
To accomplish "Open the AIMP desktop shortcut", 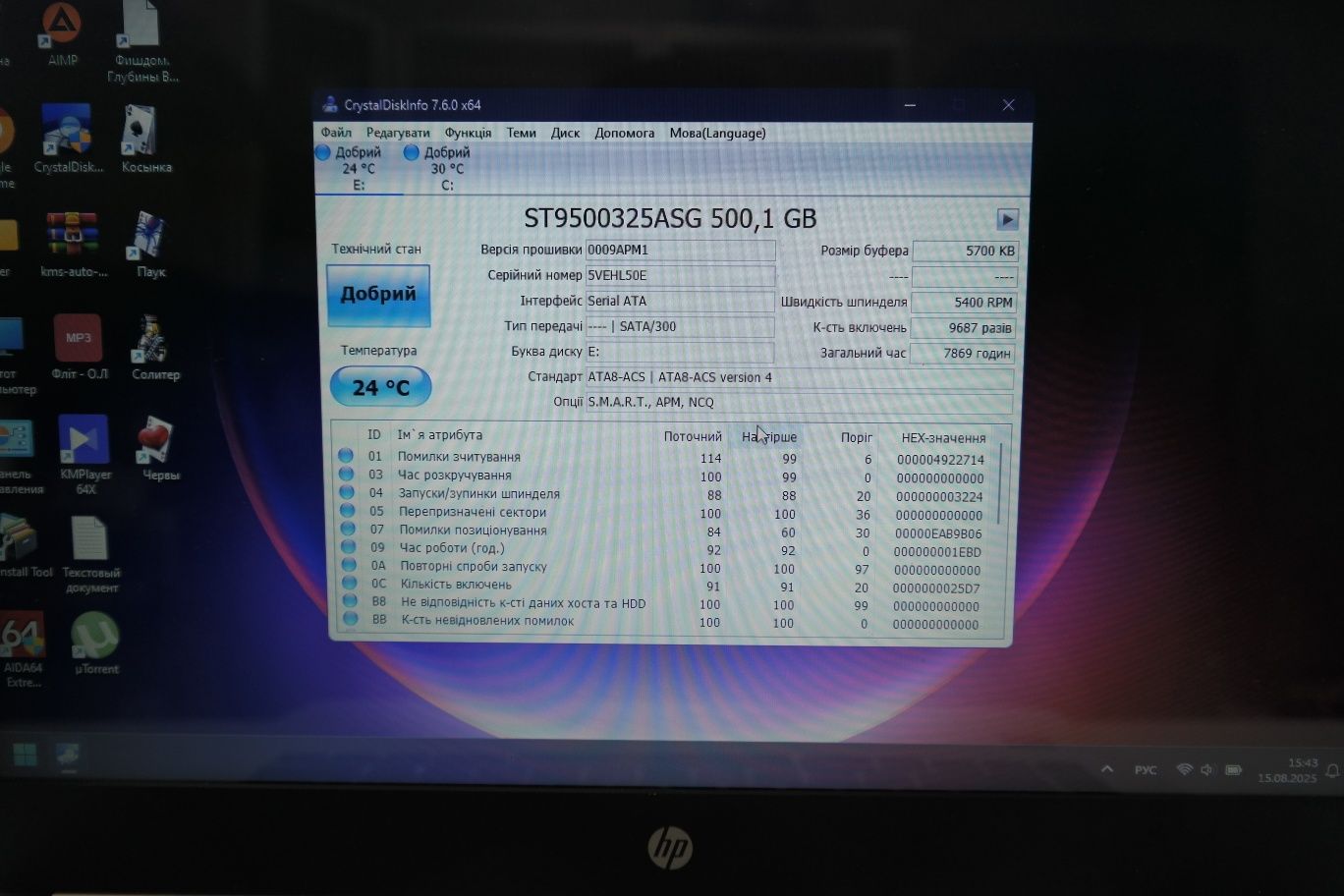I will [x=62, y=34].
